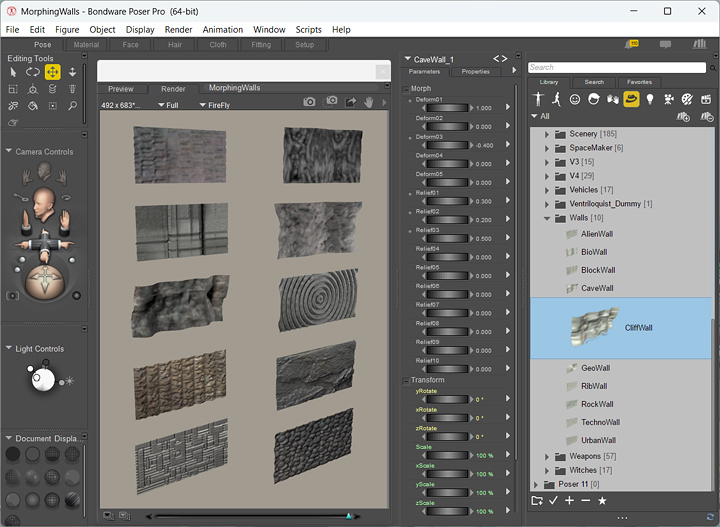The height and width of the screenshot is (527, 720).
Task: Open the Render menu
Action: 178,30
